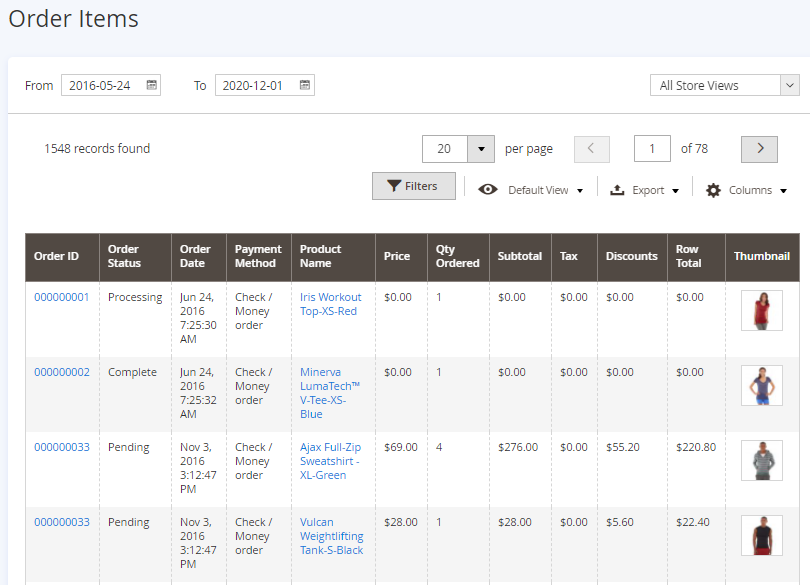Viewport: 810px width, 585px height.
Task: Sort by the Row Total column header
Action: click(688, 256)
